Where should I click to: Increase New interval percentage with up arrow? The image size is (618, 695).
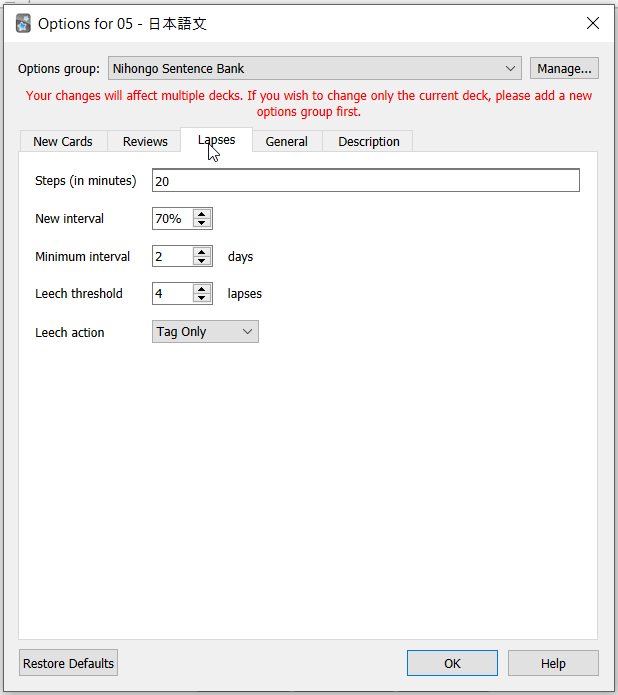tap(202, 214)
